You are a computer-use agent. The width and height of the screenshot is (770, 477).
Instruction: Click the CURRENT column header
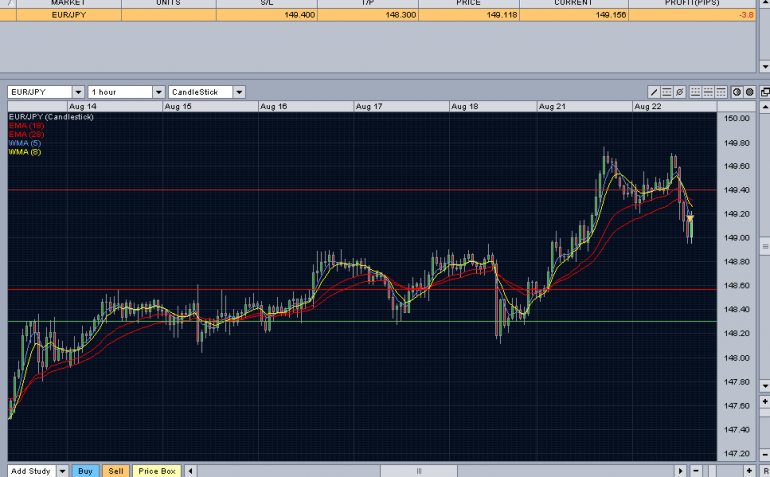point(574,3)
